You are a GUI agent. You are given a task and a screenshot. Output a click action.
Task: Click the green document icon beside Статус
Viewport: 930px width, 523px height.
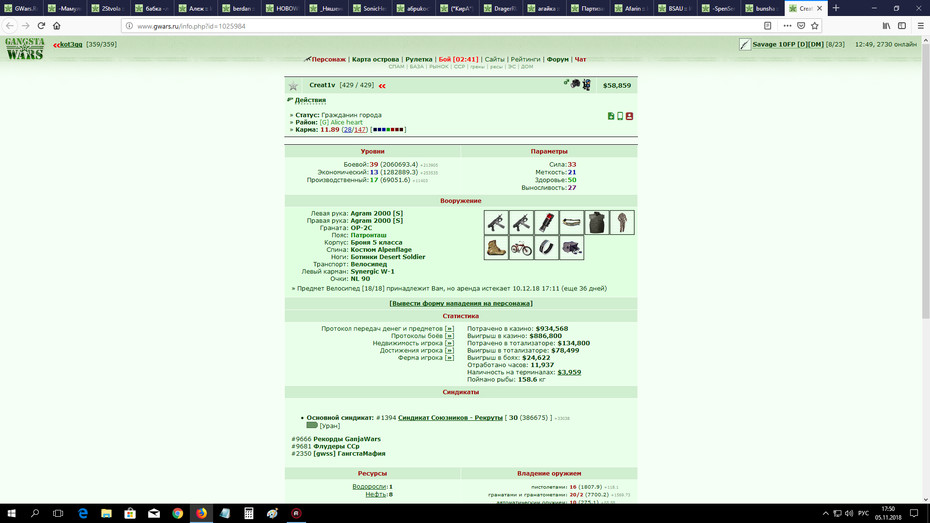(x=611, y=116)
